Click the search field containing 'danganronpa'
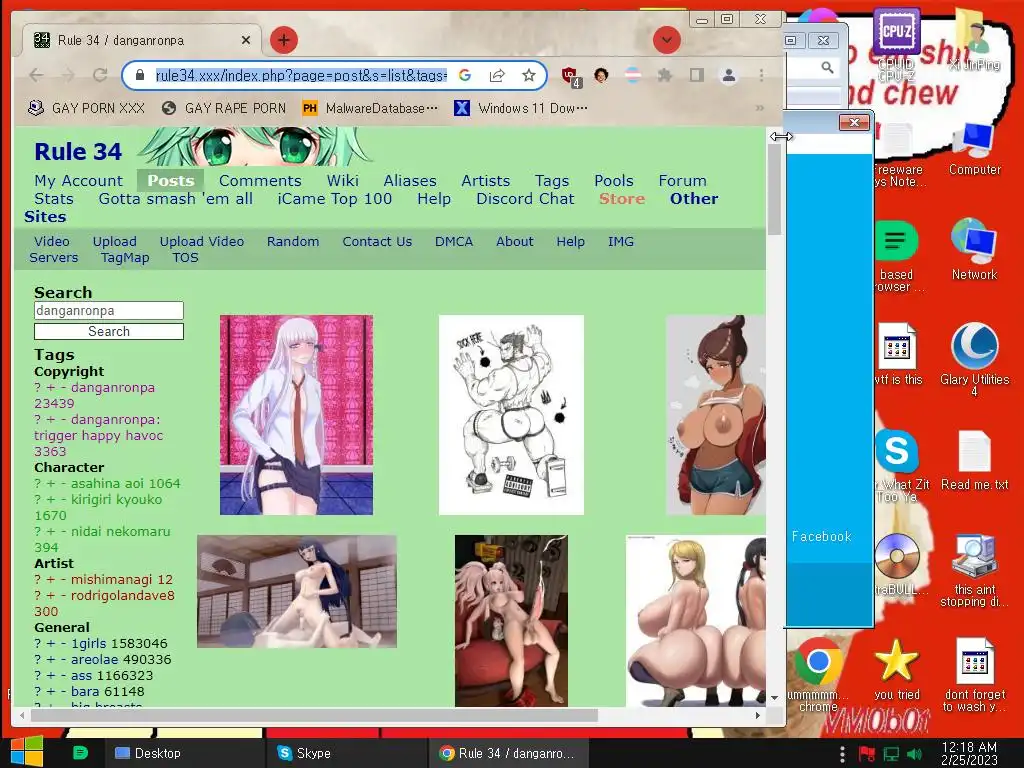1024x768 pixels. click(108, 310)
